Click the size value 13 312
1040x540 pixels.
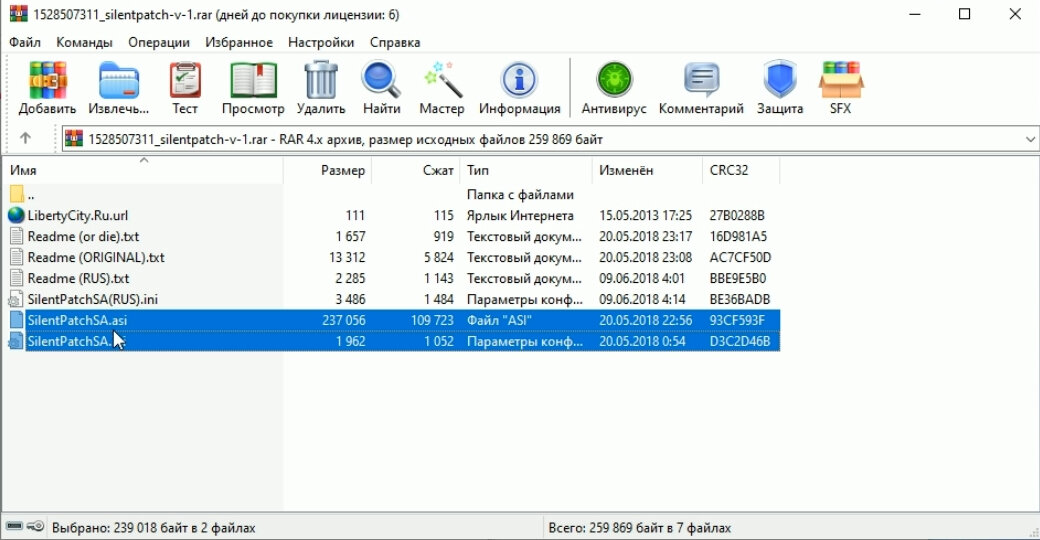(347, 257)
